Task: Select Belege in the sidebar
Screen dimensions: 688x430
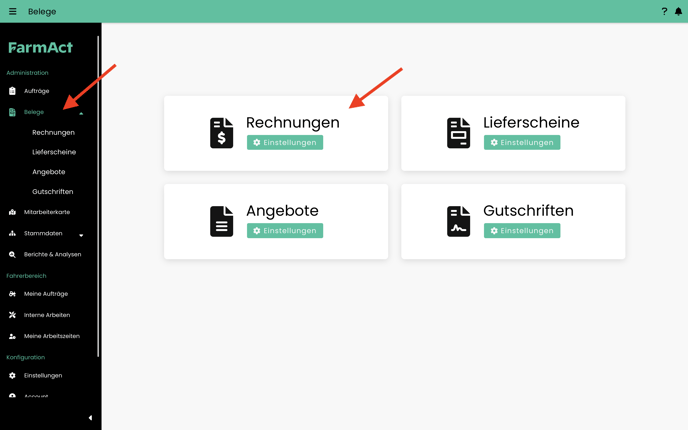Action: click(34, 112)
